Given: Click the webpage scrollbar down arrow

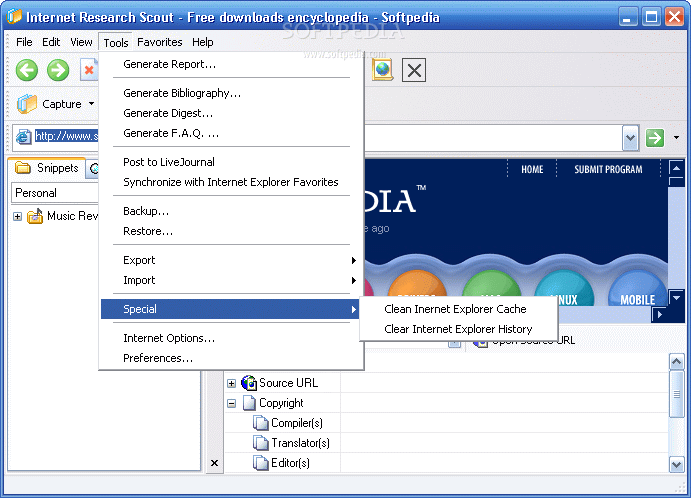Looking at the screenshot, I should tap(676, 297).
